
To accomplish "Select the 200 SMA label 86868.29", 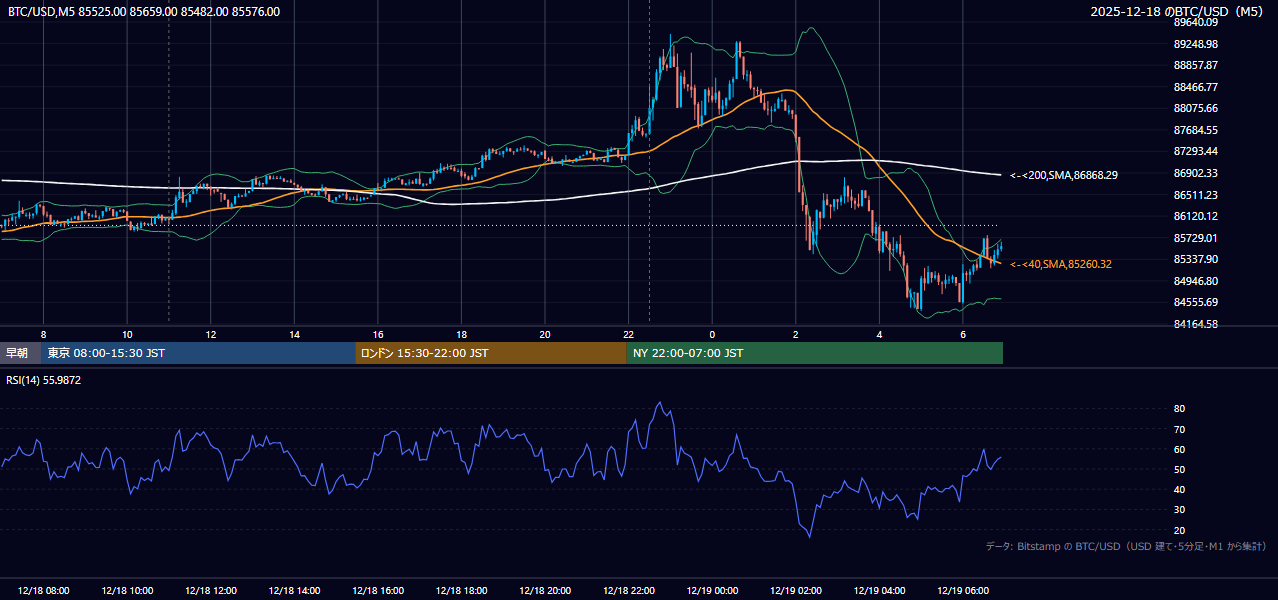I will point(1064,175).
